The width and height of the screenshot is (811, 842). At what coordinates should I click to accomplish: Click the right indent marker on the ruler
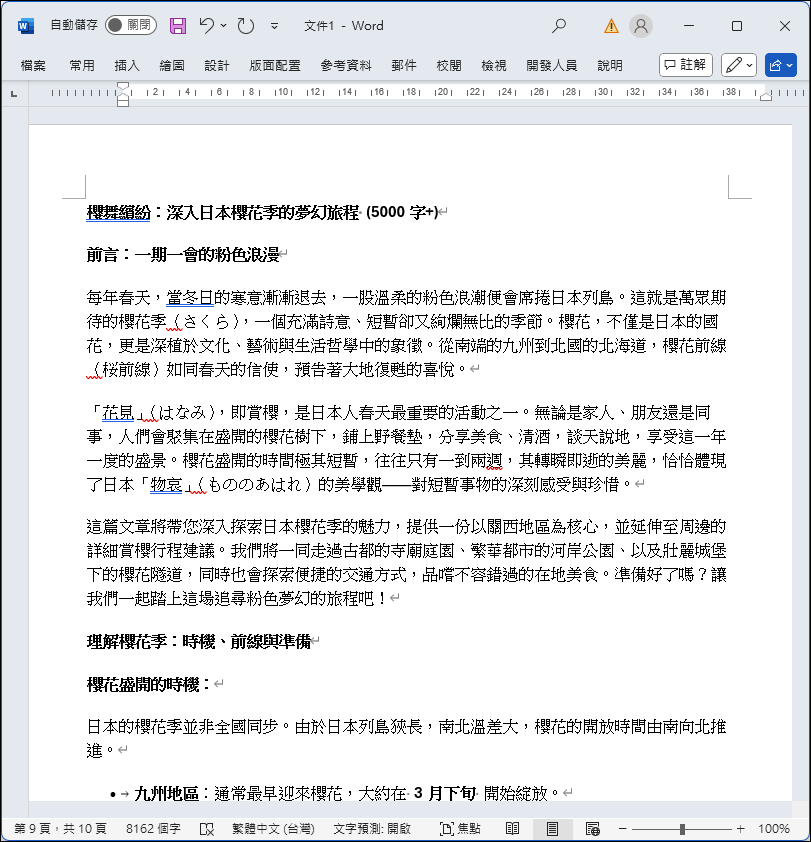point(766,96)
